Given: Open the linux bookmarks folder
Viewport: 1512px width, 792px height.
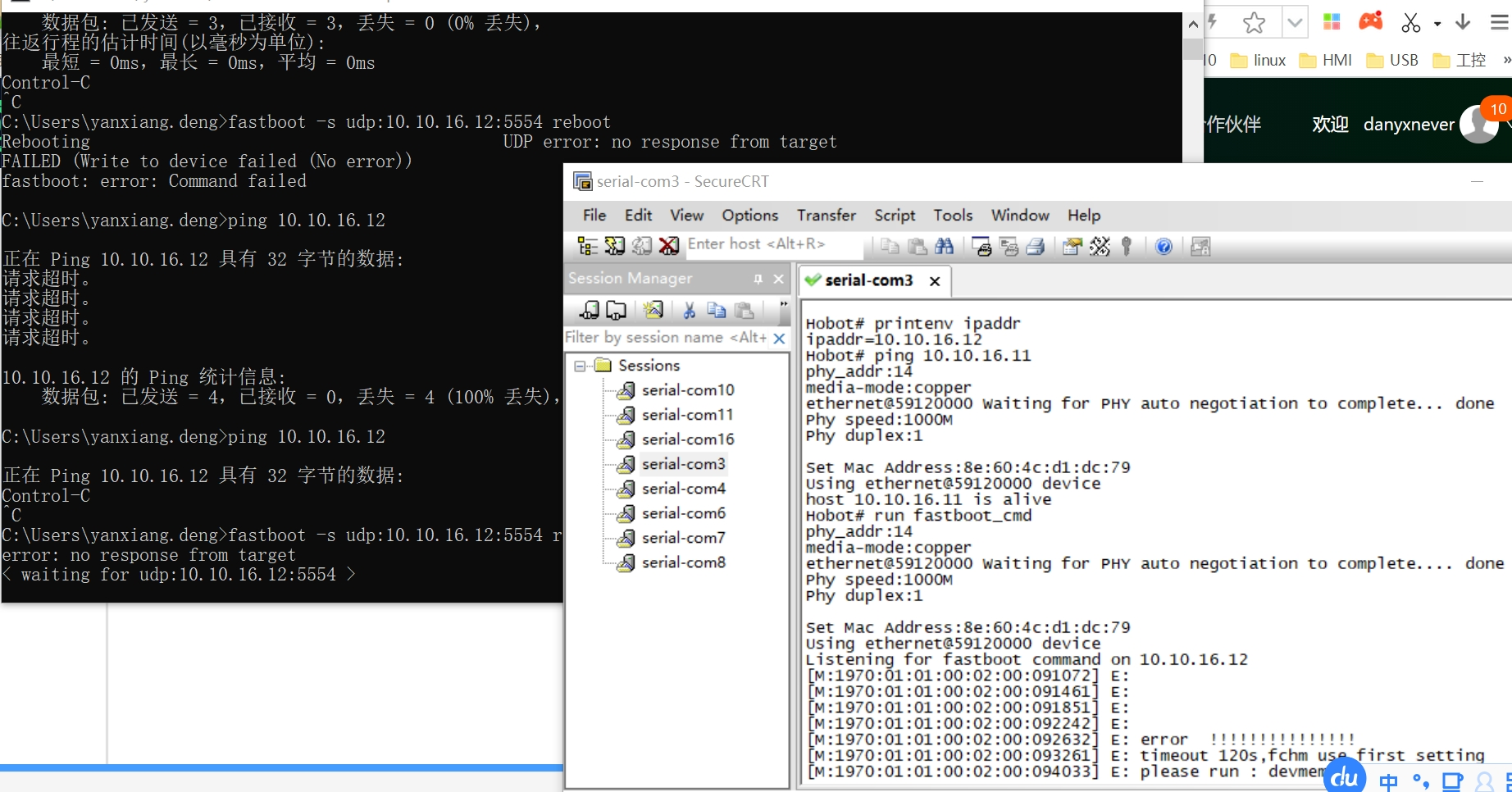Looking at the screenshot, I should [1259, 60].
